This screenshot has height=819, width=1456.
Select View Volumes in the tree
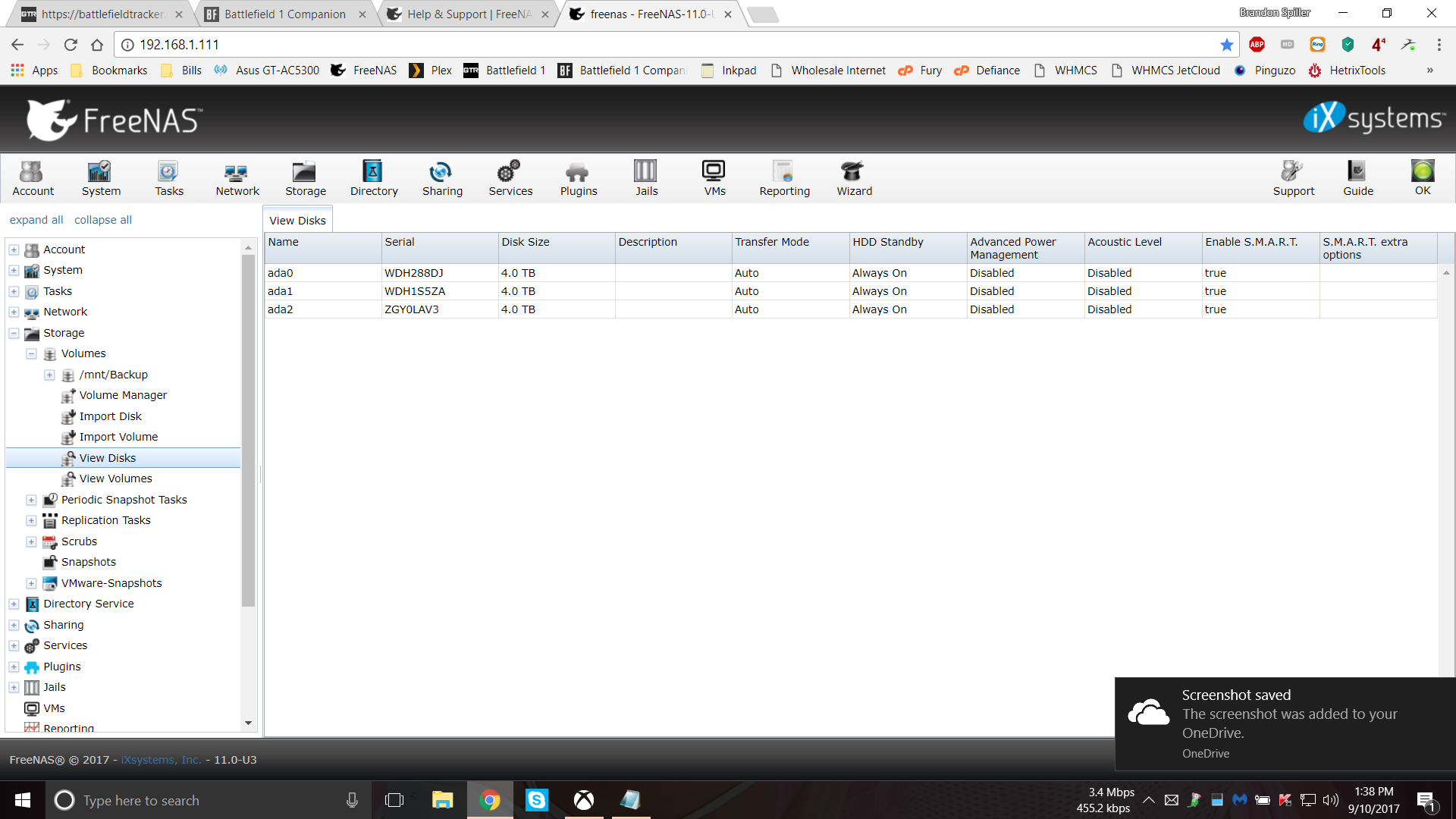(x=115, y=479)
